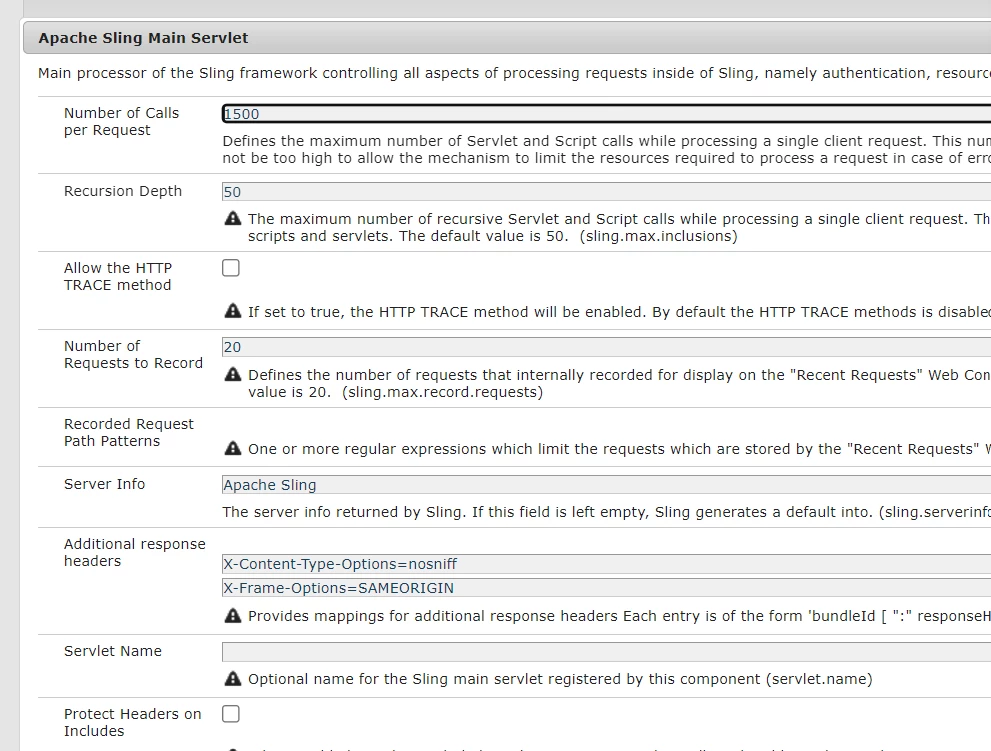Image resolution: width=991 pixels, height=751 pixels.
Task: Click the X-Frame-Options=SAMEORIGIN header field
Action: (607, 588)
